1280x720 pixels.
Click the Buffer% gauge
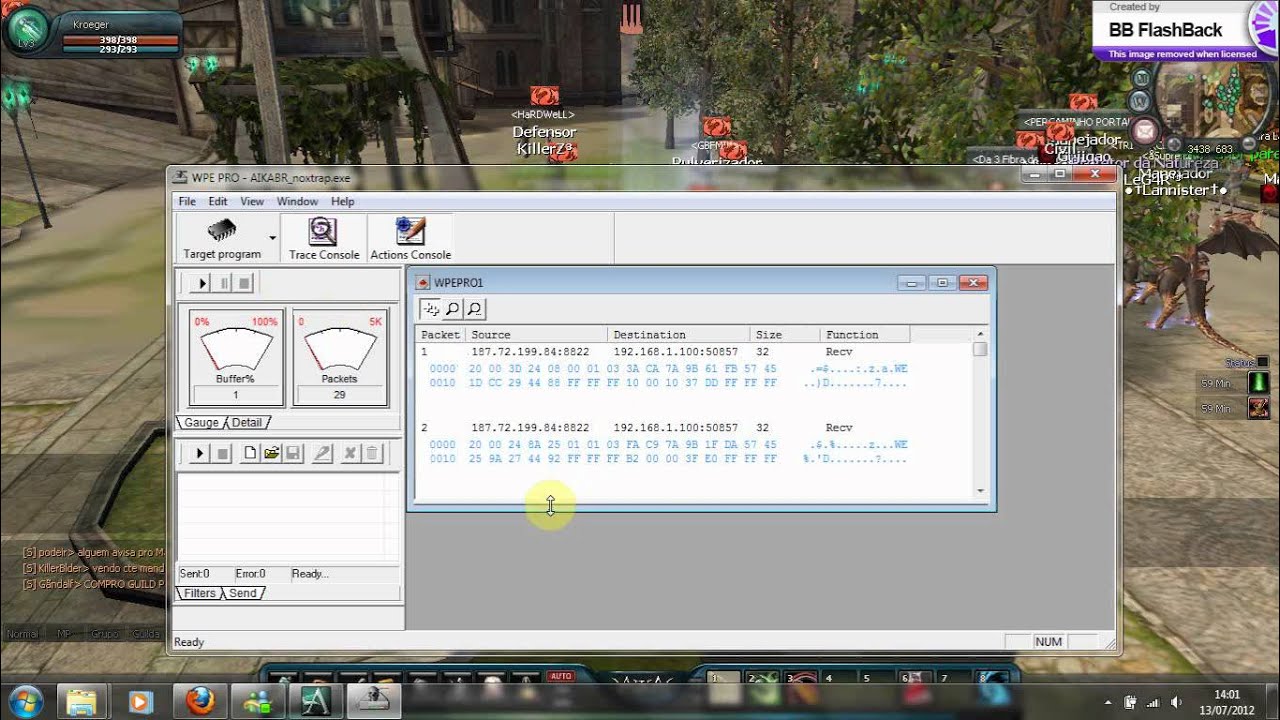[x=236, y=358]
